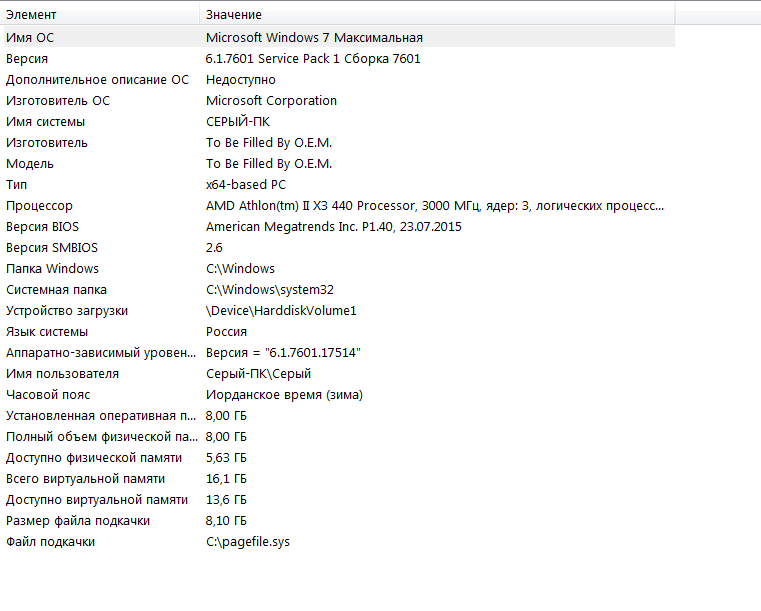Select the "Язык системы" row

click(47, 331)
